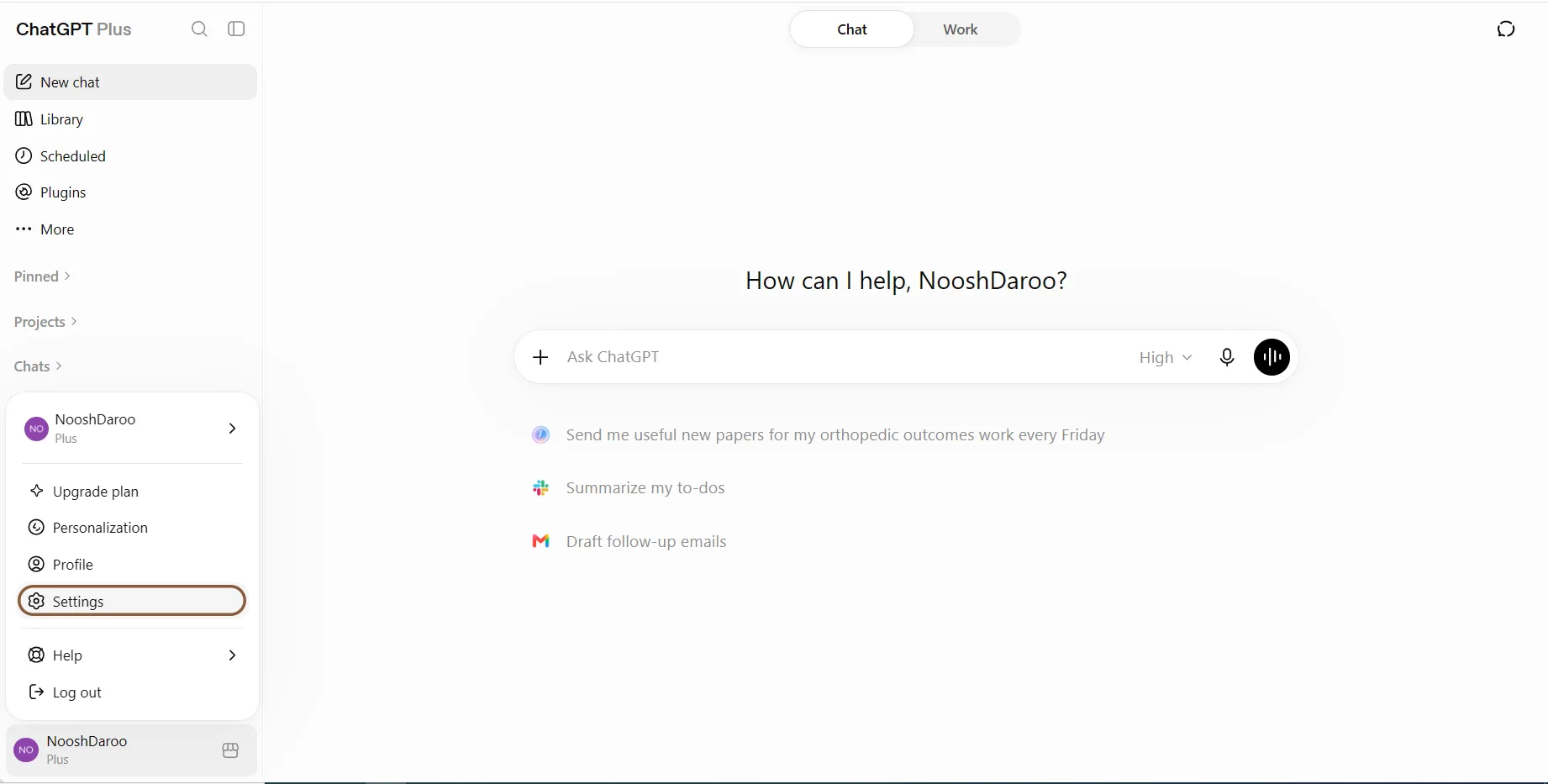Click the NO avatar in the account menu header
Viewport: 1548px width, 784px height.
[x=36, y=429]
